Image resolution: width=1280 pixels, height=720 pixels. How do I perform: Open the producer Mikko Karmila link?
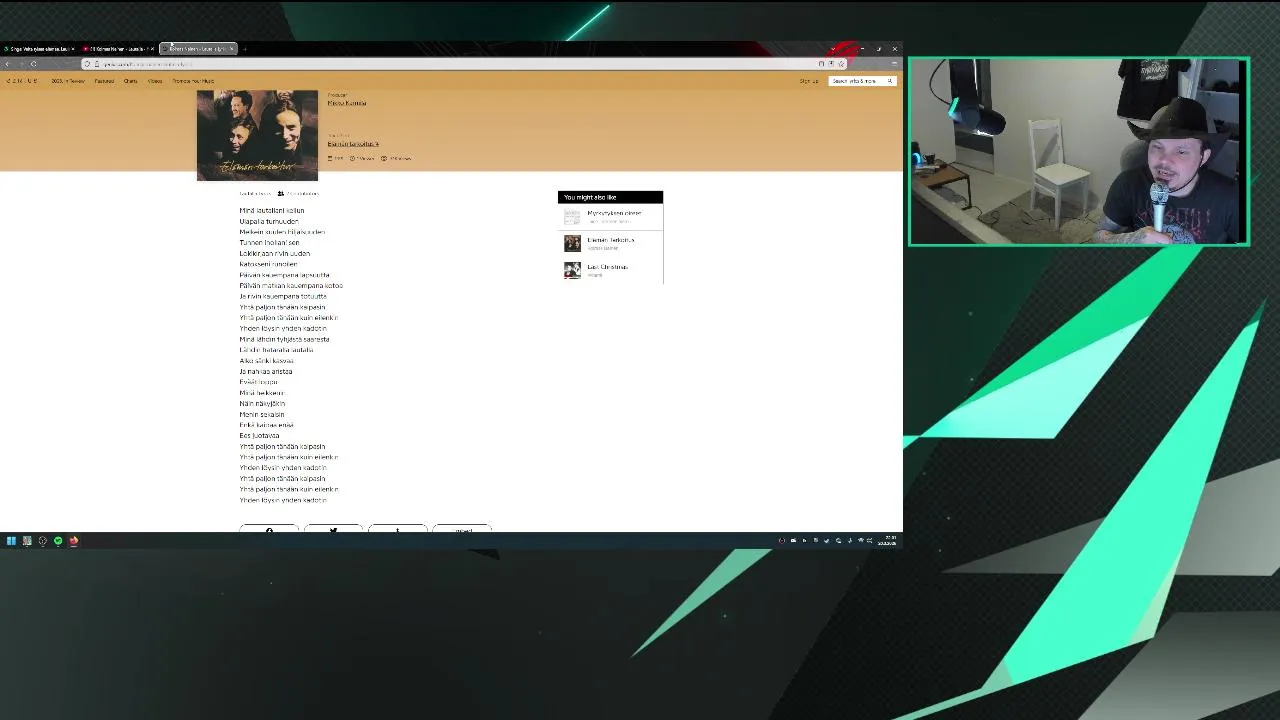click(x=347, y=103)
